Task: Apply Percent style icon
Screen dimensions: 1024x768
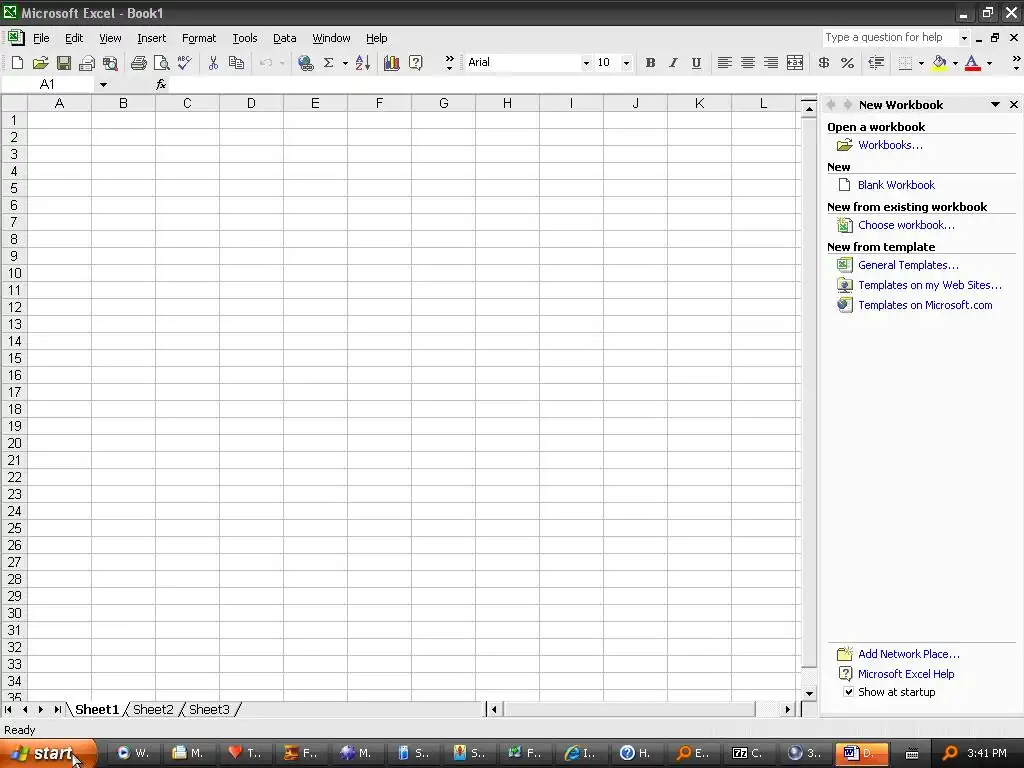Action: (x=848, y=63)
